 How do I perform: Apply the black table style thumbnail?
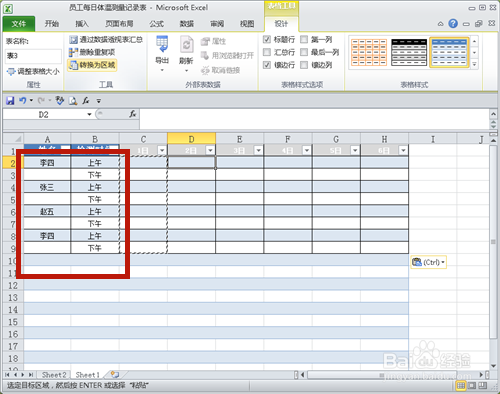pos(409,52)
